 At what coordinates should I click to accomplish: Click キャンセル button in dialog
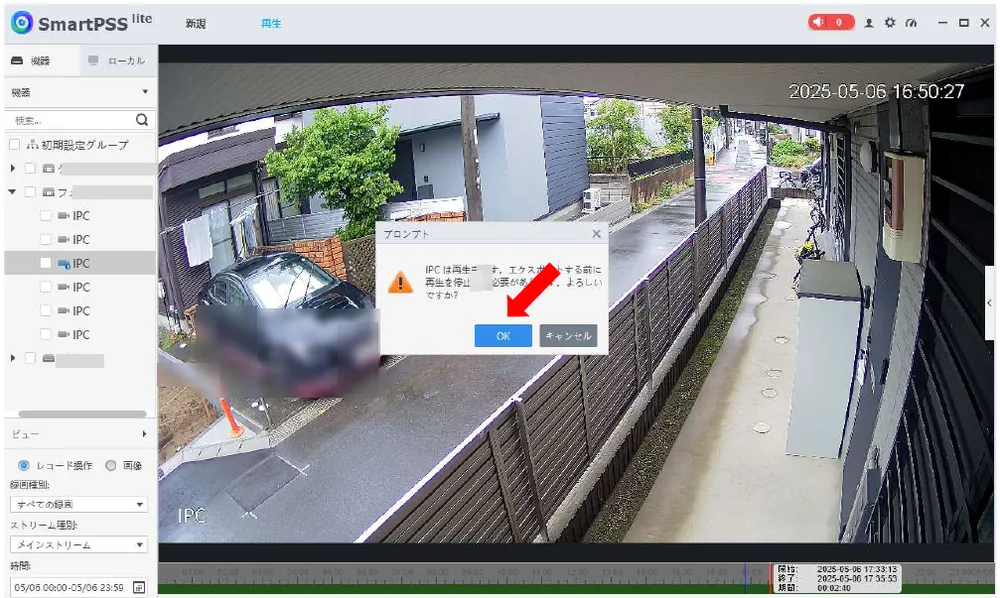pyautogui.click(x=568, y=335)
